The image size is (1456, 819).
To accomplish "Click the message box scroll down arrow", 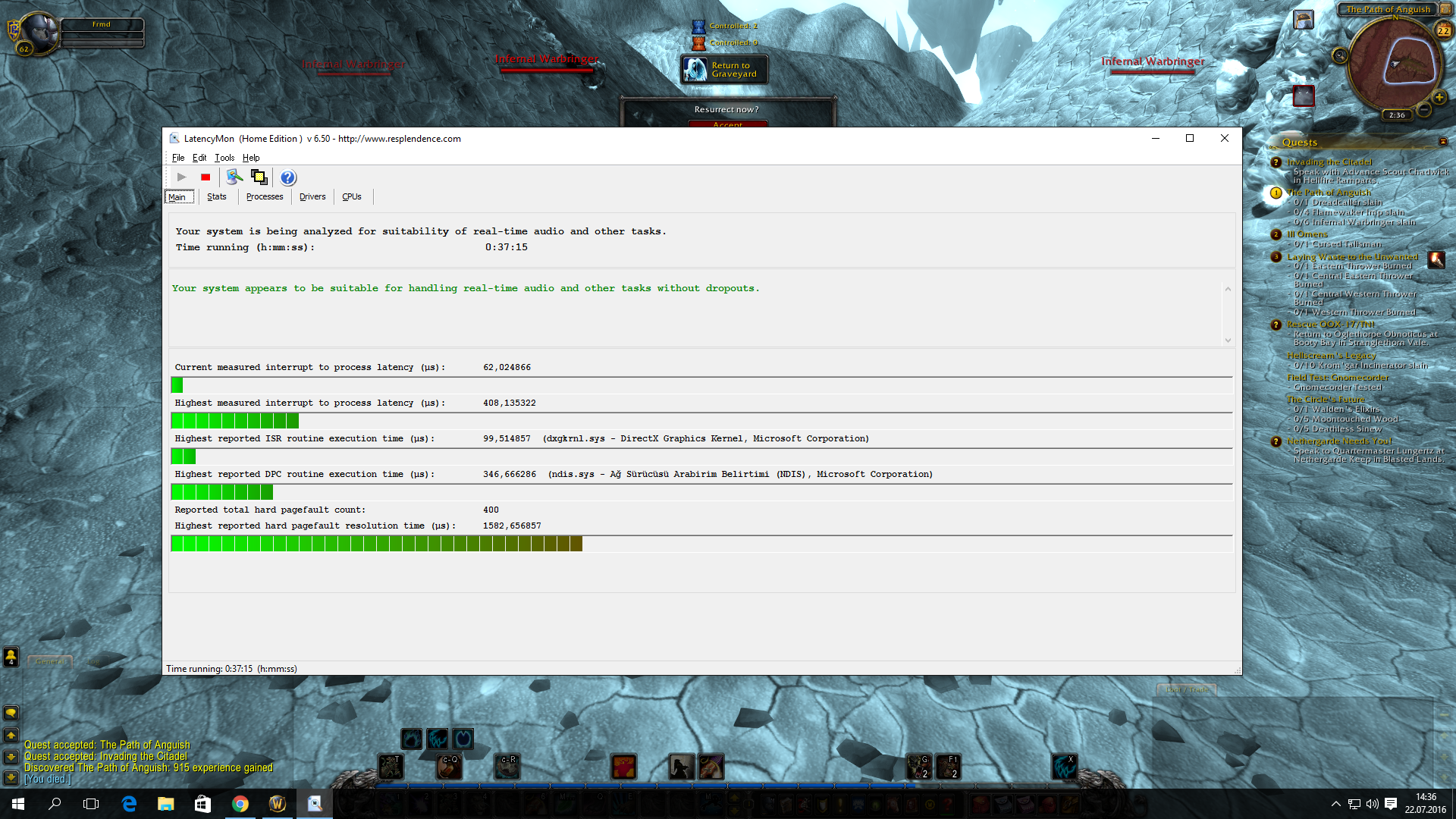I will click(x=1228, y=340).
